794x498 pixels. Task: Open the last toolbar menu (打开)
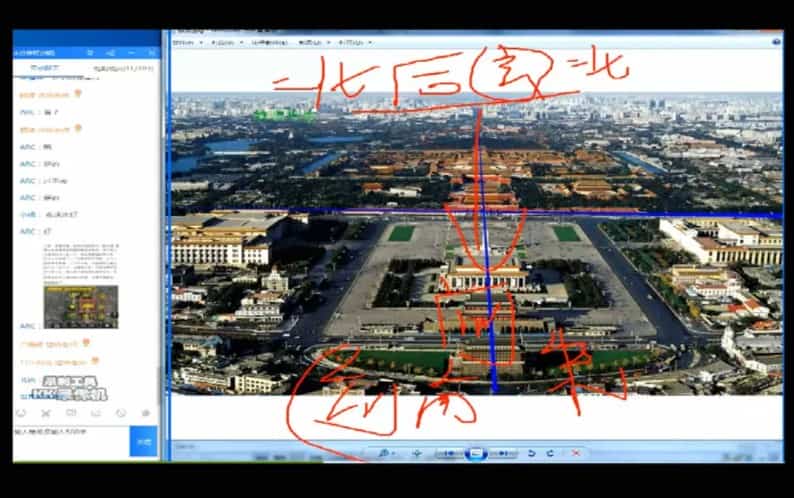pos(353,43)
